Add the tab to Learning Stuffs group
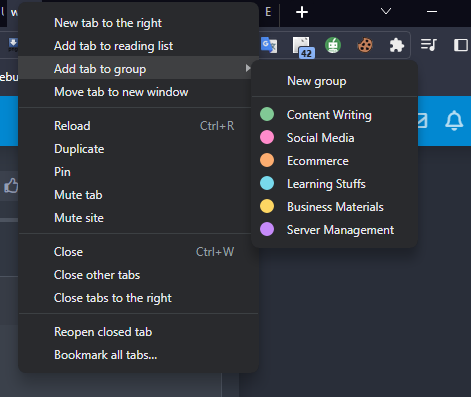 [335, 184]
